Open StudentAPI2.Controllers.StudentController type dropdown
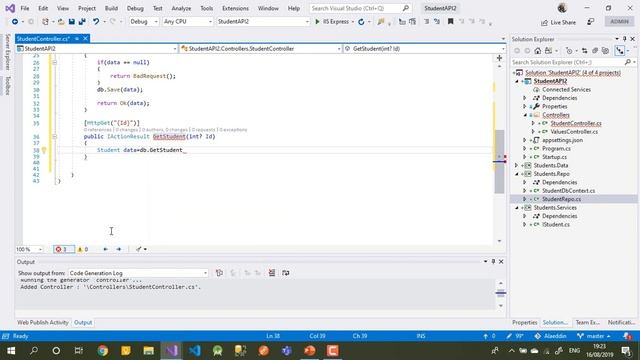This screenshot has width=640, height=360. (260, 49)
